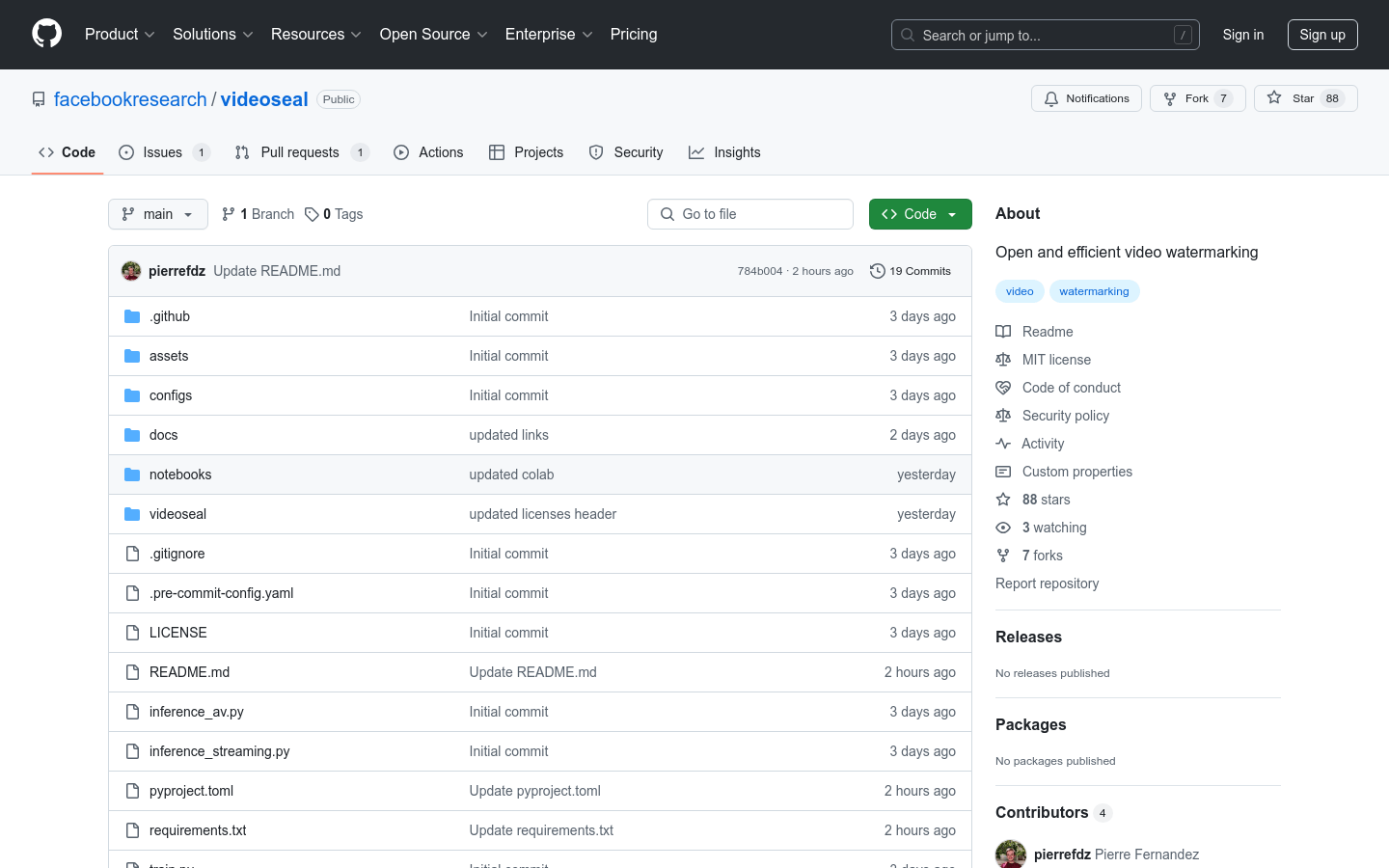Select the Code tab
Viewport: 1389px width, 868px height.
pos(68,152)
